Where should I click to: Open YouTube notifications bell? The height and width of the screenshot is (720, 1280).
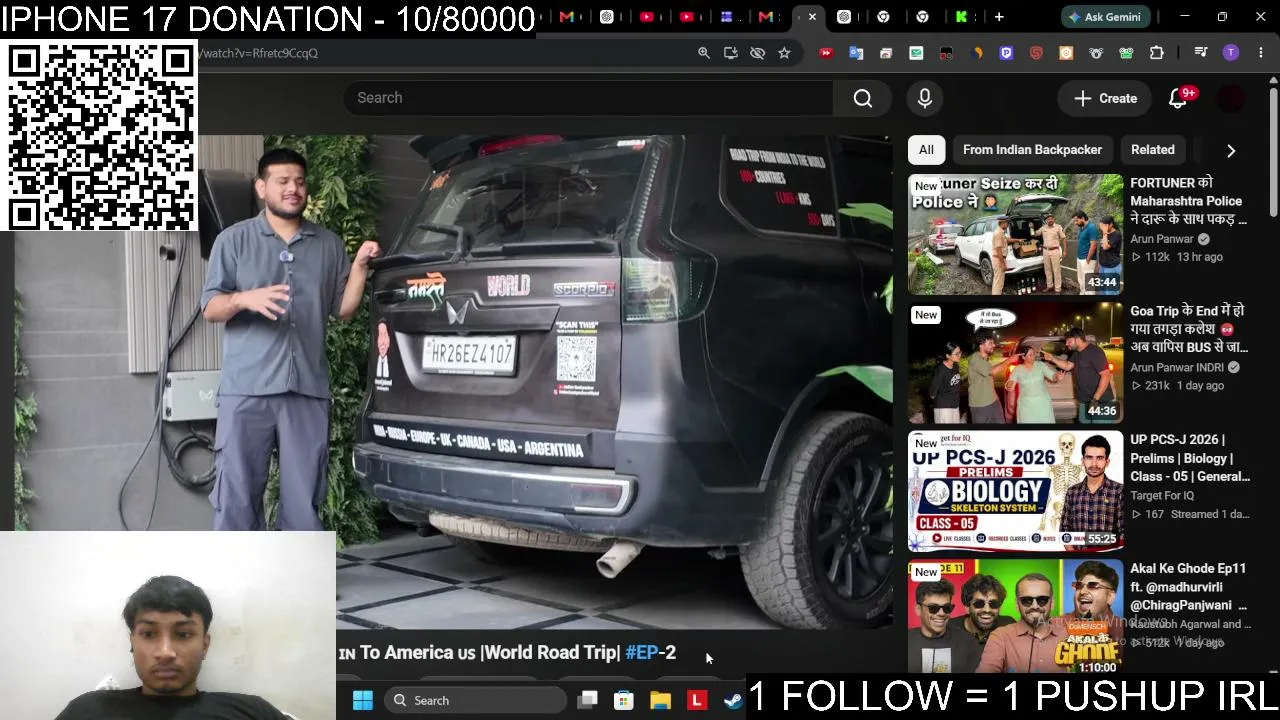tap(1178, 98)
